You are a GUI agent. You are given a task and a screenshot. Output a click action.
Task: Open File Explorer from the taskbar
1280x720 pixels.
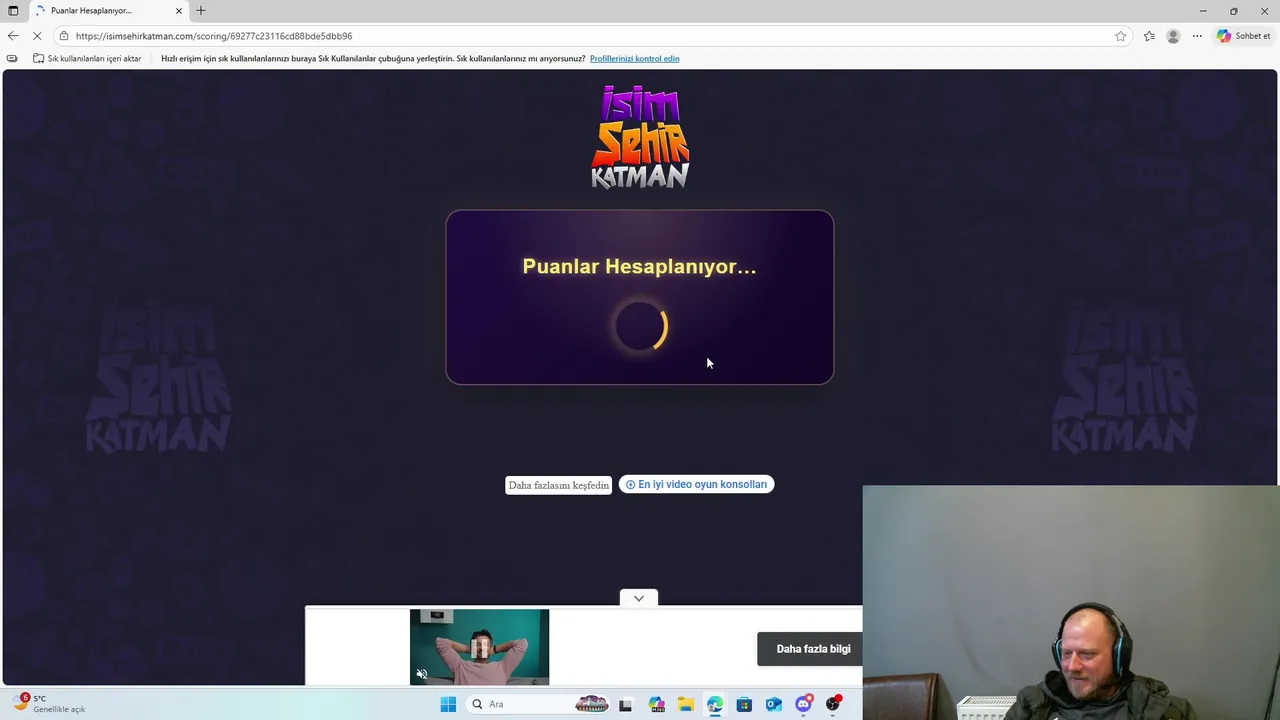[x=686, y=704]
